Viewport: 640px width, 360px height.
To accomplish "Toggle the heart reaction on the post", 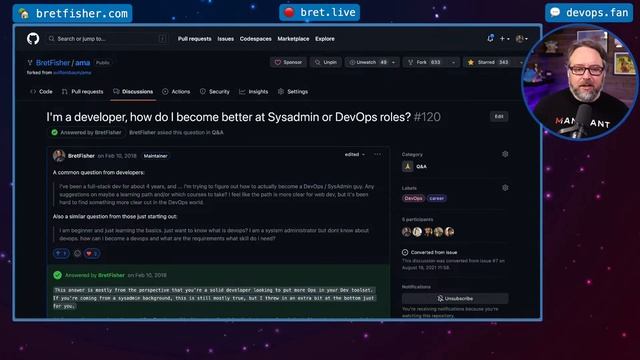I will (92, 253).
